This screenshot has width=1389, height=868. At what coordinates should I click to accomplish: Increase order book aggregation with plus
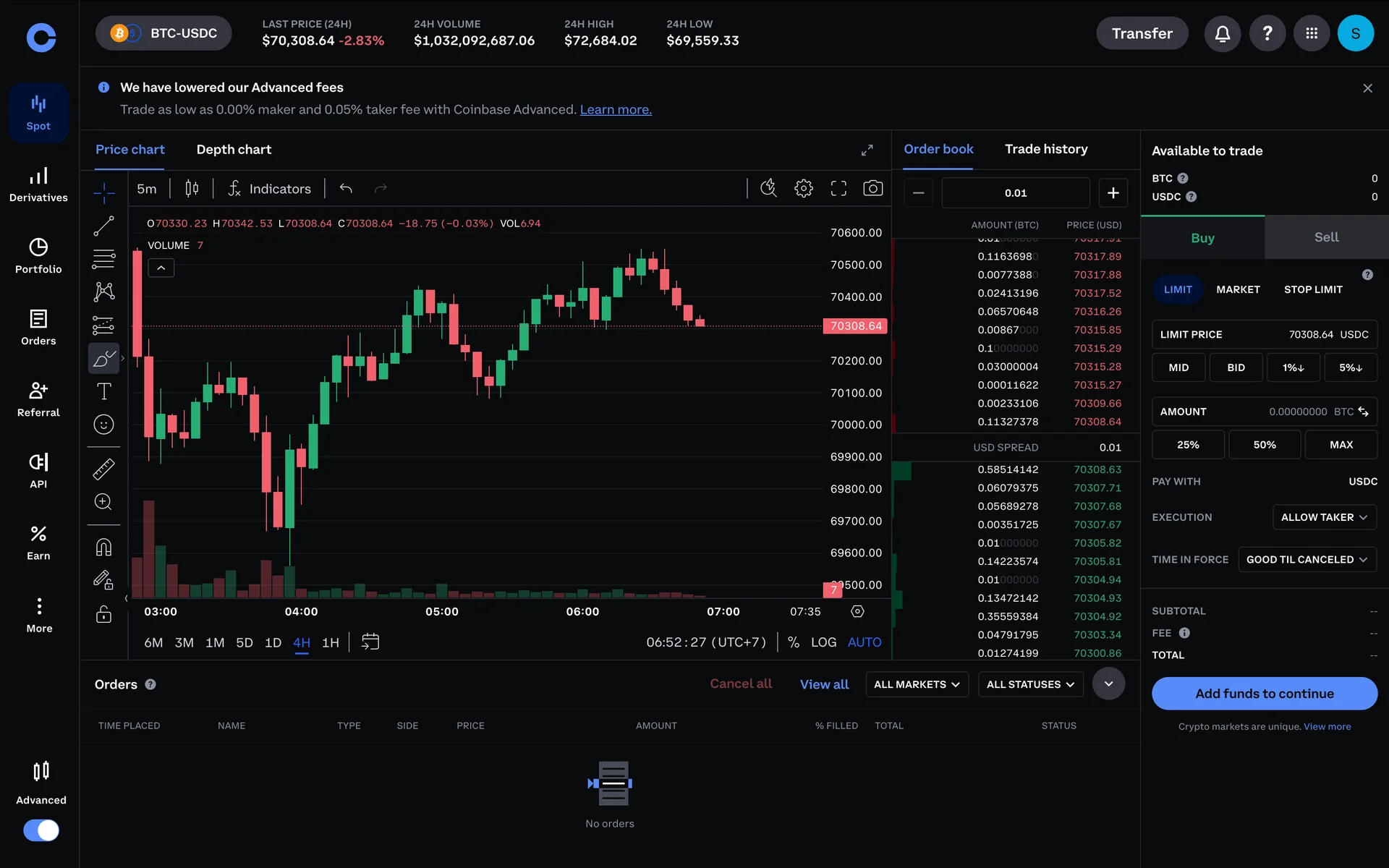[x=1113, y=192]
